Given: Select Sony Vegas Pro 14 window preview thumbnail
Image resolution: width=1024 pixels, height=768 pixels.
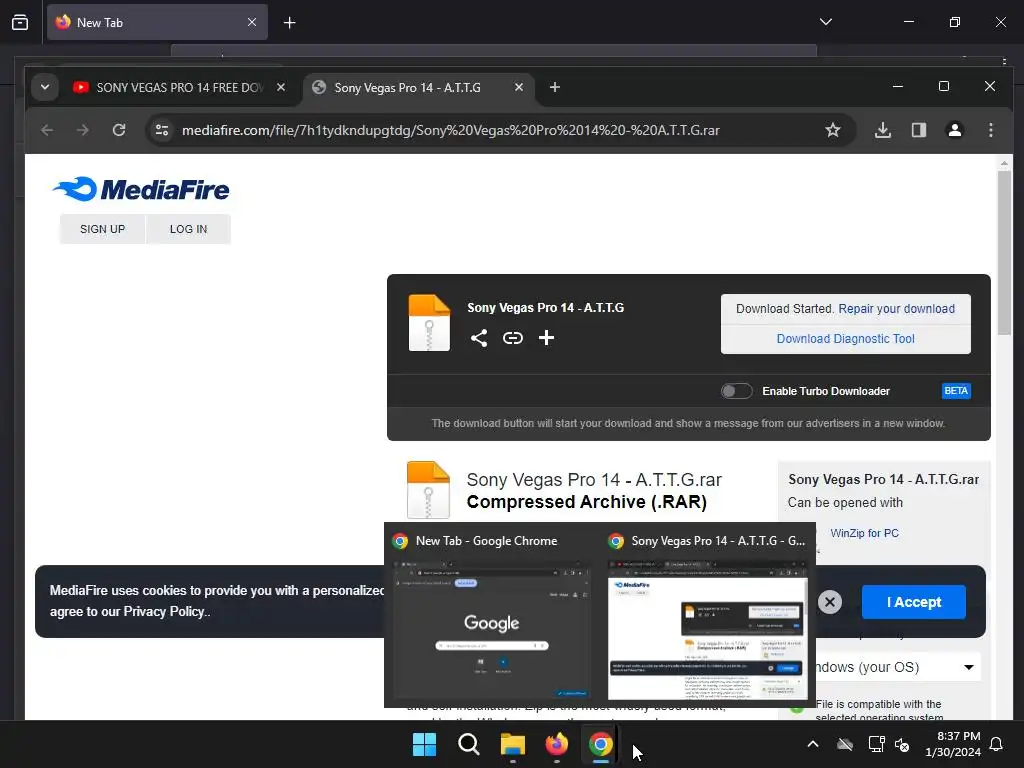Looking at the screenshot, I should click(x=707, y=629).
